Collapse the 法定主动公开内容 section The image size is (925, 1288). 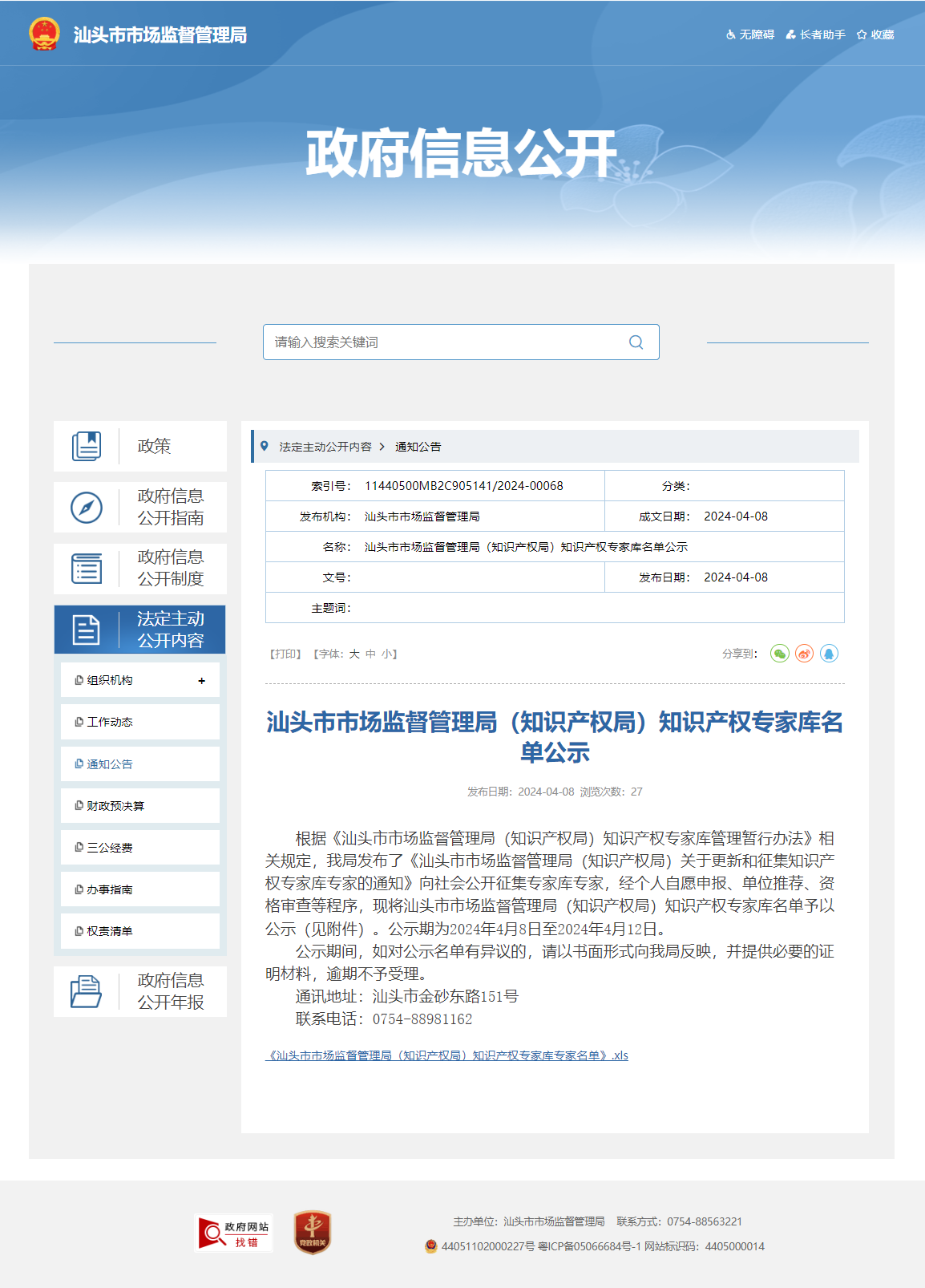click(140, 630)
